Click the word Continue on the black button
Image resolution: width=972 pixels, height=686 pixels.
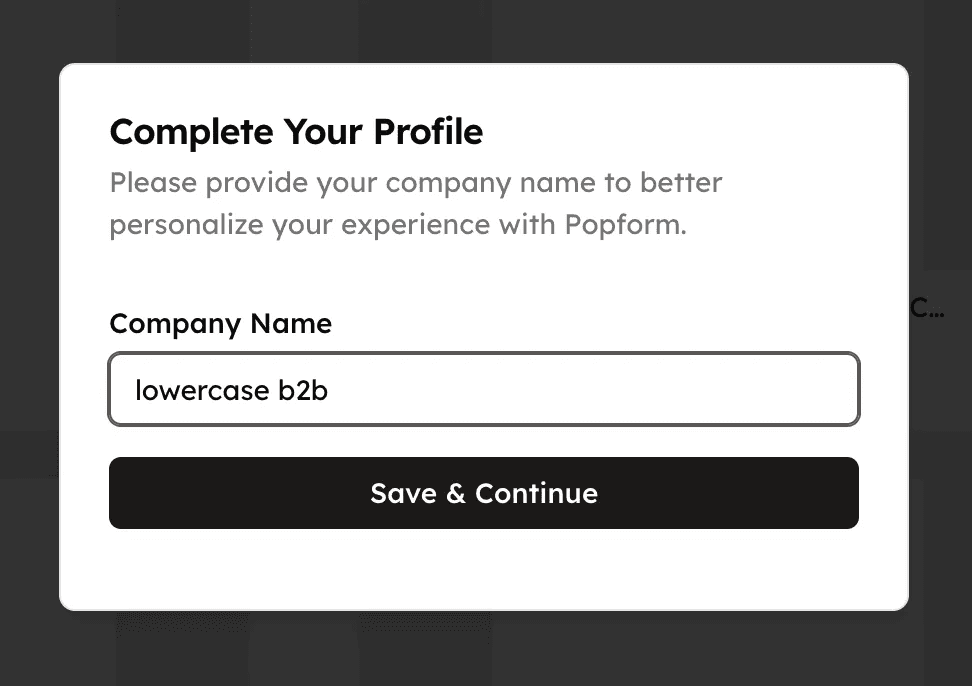coord(536,493)
